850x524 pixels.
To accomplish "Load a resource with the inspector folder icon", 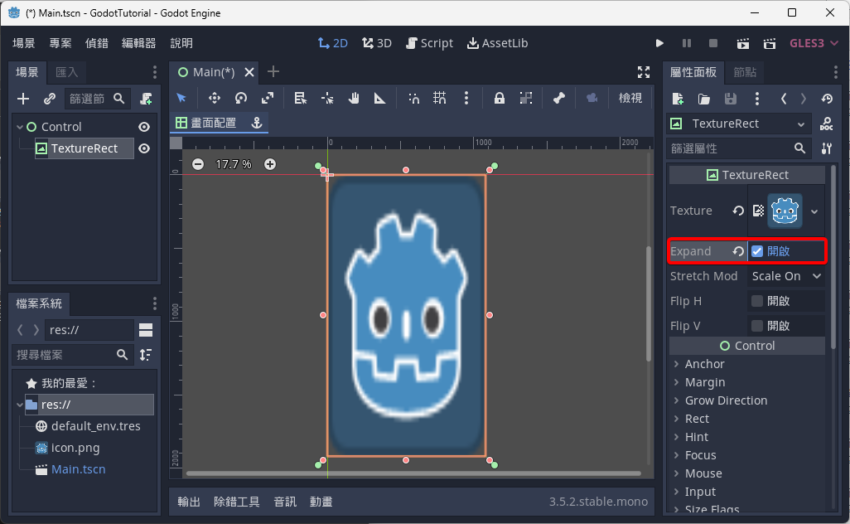I will tap(704, 99).
